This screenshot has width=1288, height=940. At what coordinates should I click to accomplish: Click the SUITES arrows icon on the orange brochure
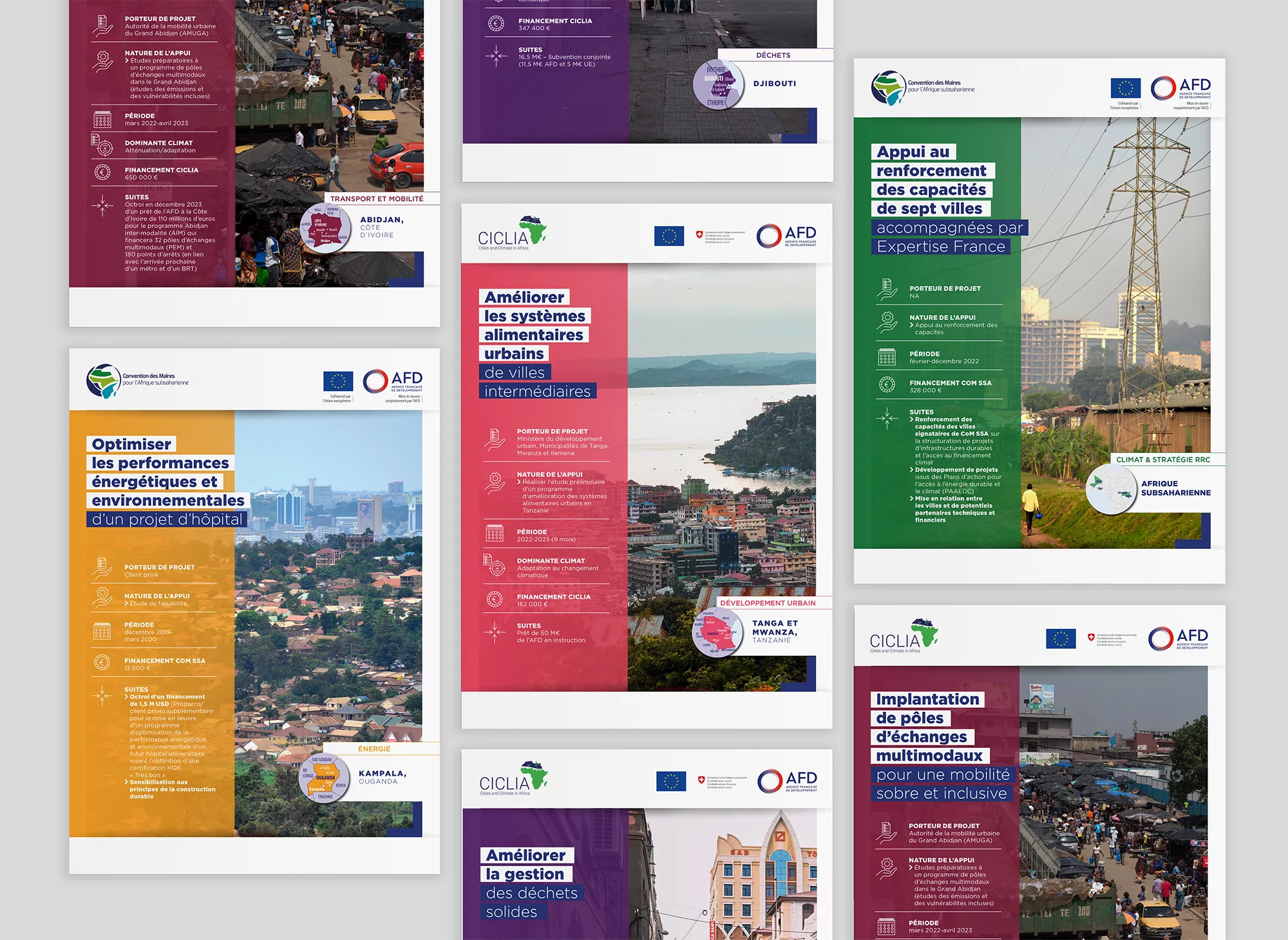coord(102,696)
